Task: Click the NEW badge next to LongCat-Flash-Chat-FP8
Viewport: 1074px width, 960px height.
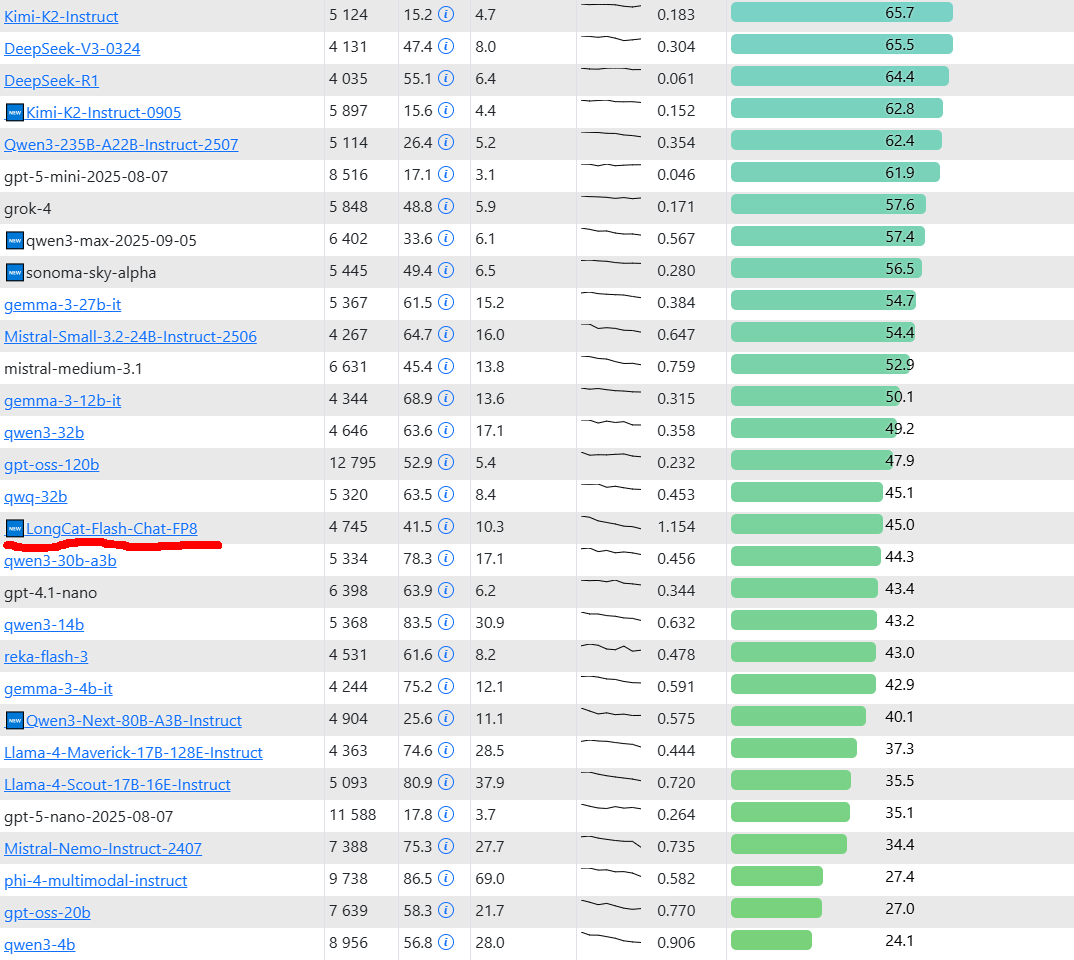Action: click(x=14, y=529)
